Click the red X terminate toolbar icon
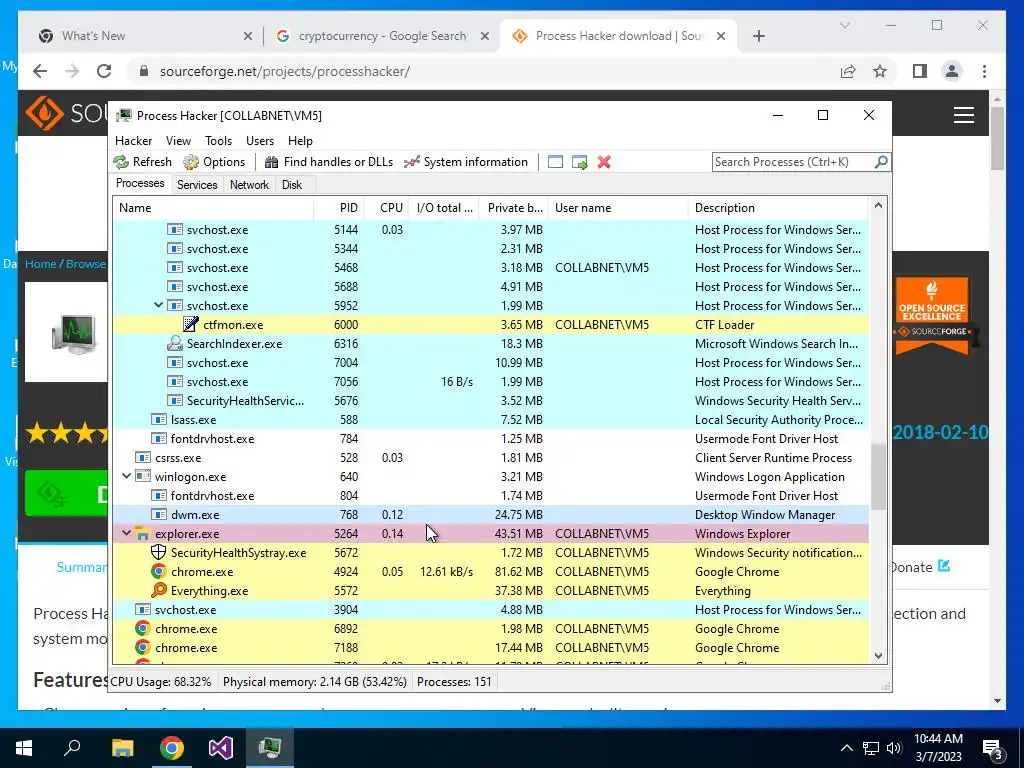This screenshot has width=1024, height=768. click(604, 162)
